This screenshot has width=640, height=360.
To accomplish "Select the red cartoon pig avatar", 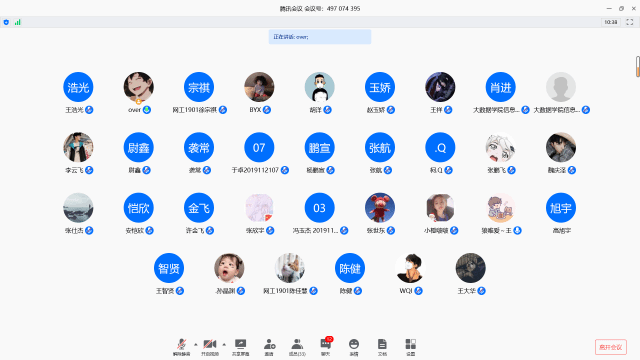I will click(x=380, y=208).
